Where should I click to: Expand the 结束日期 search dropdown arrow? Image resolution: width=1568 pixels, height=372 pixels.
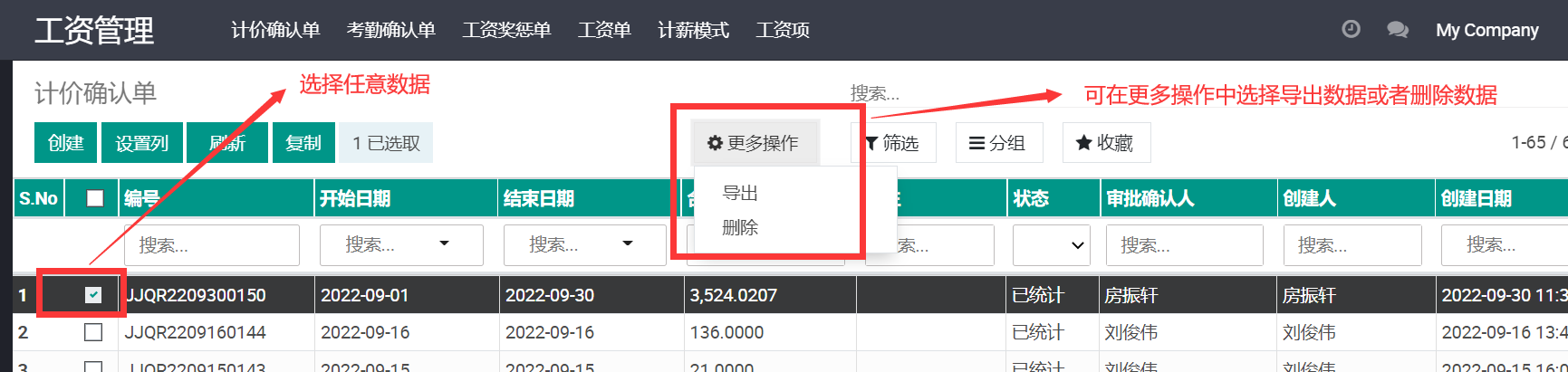click(628, 244)
